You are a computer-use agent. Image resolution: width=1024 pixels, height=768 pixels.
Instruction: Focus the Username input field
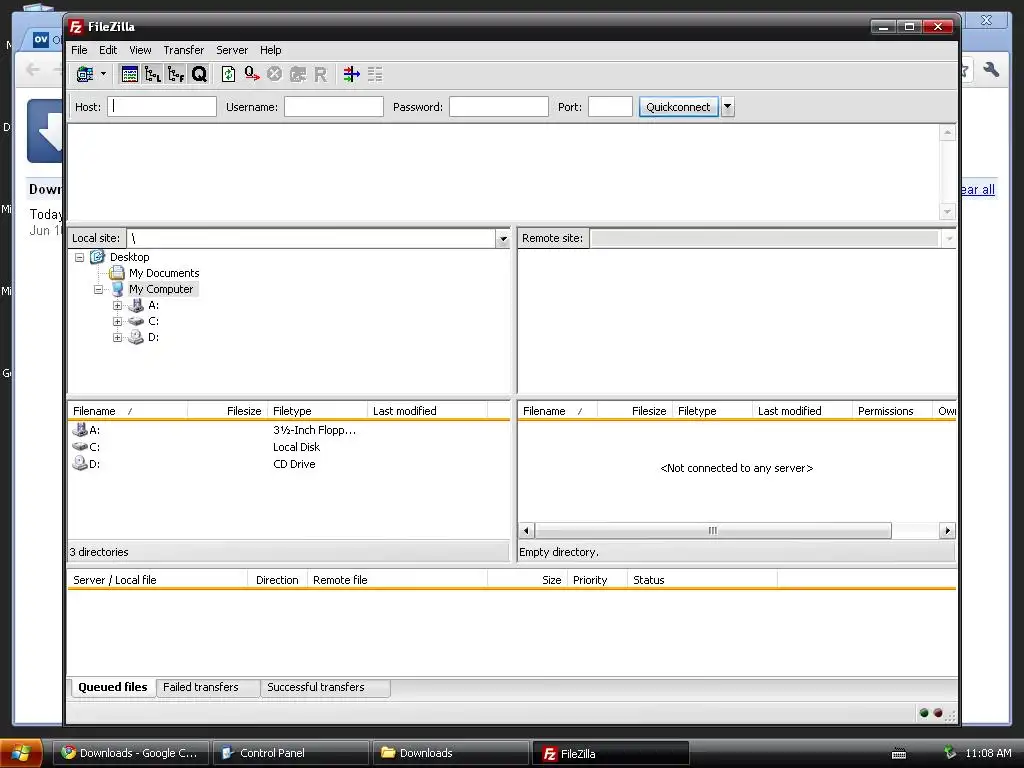pyautogui.click(x=334, y=106)
